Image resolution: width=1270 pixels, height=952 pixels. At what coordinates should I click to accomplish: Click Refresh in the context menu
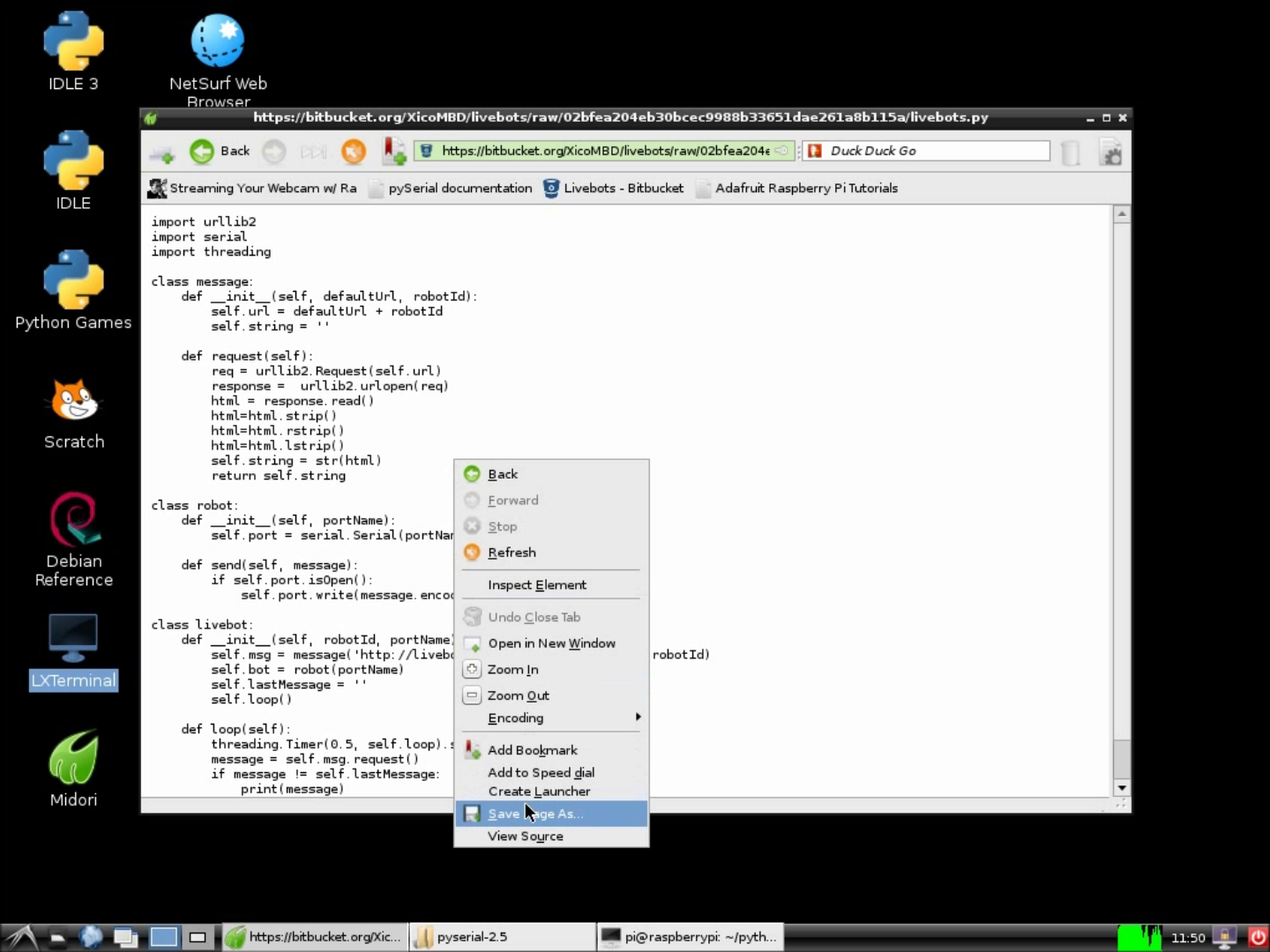tap(512, 553)
